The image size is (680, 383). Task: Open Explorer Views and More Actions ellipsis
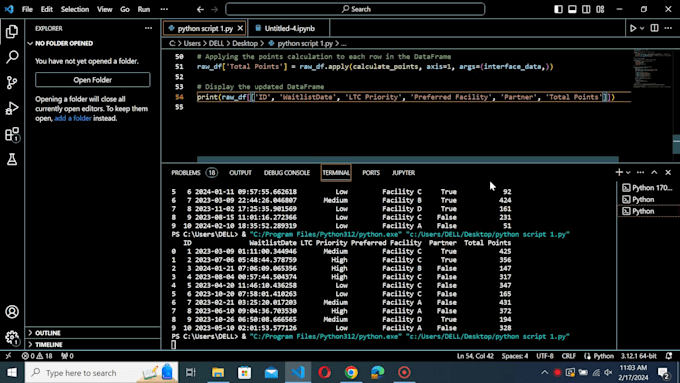148,28
